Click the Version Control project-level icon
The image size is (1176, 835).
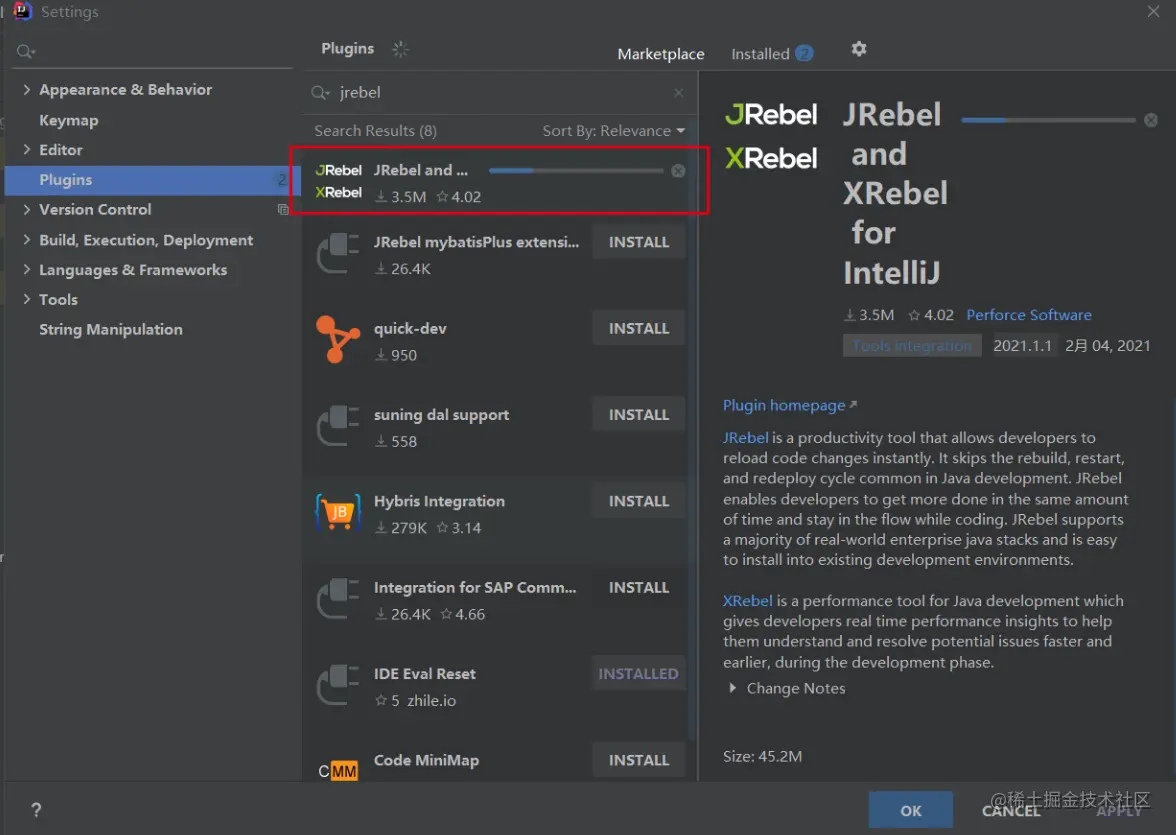coord(283,209)
